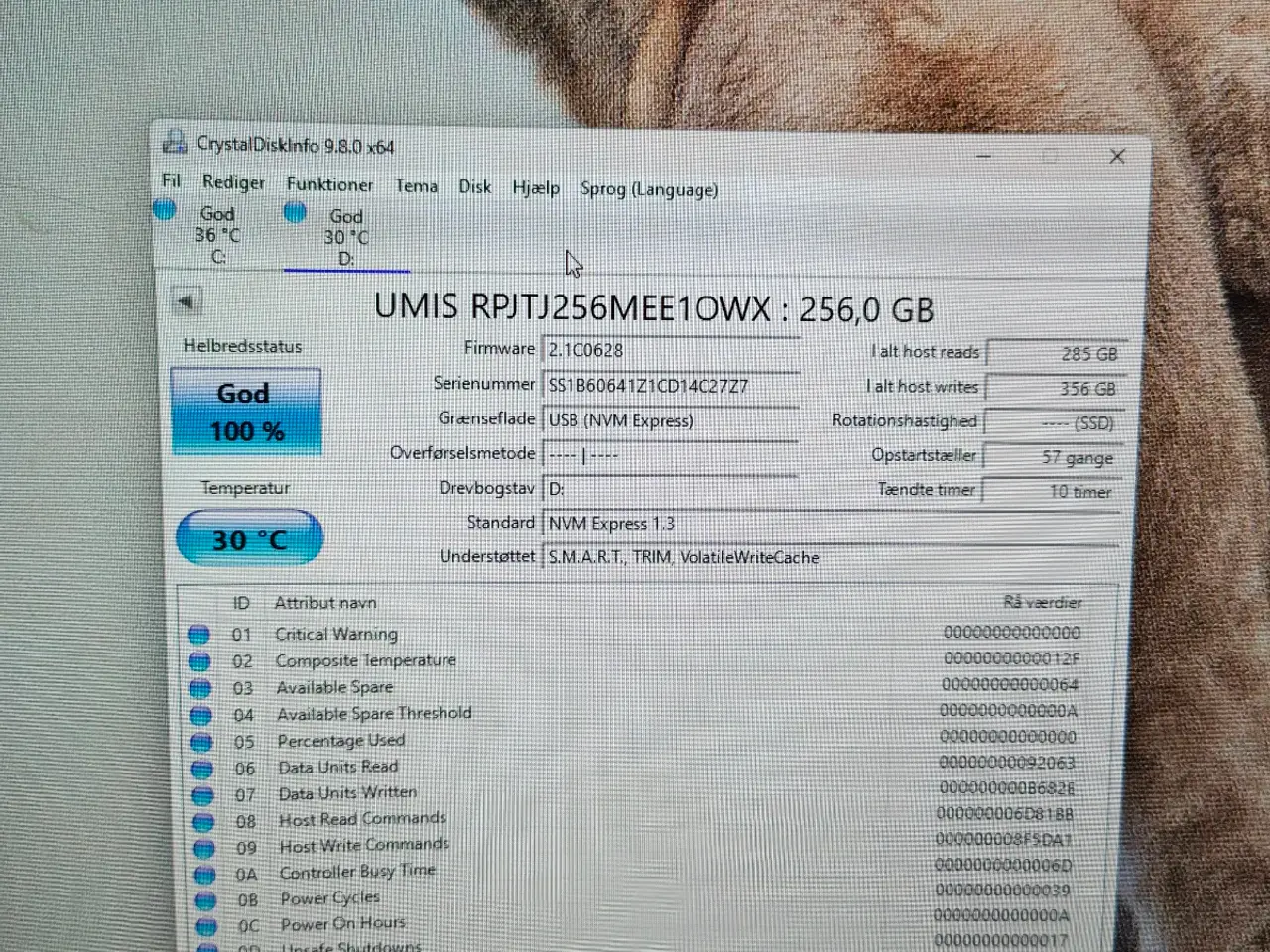Click the Rå værdier column header
This screenshot has width=1270, height=952.
1043,602
